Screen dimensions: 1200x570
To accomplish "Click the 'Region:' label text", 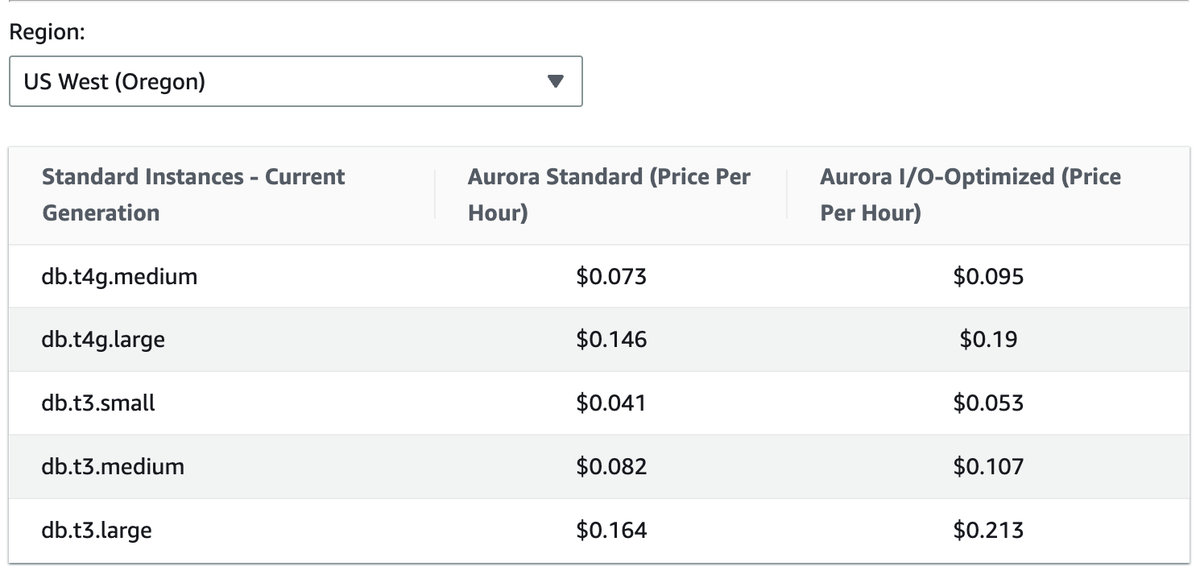I will point(46,31).
